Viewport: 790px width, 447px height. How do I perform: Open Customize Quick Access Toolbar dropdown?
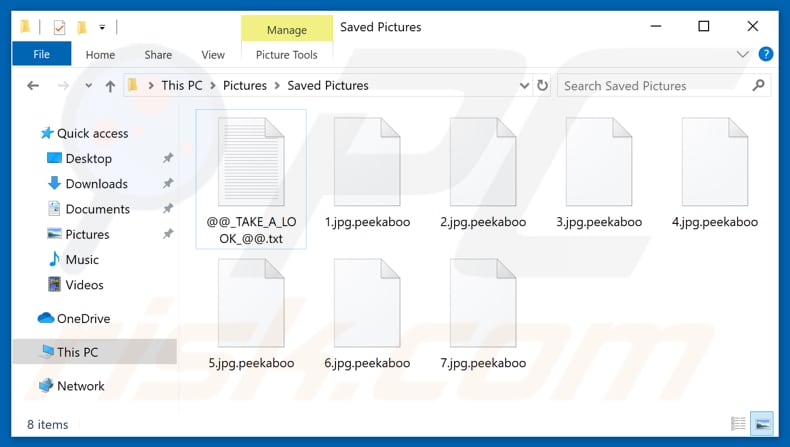coord(103,27)
